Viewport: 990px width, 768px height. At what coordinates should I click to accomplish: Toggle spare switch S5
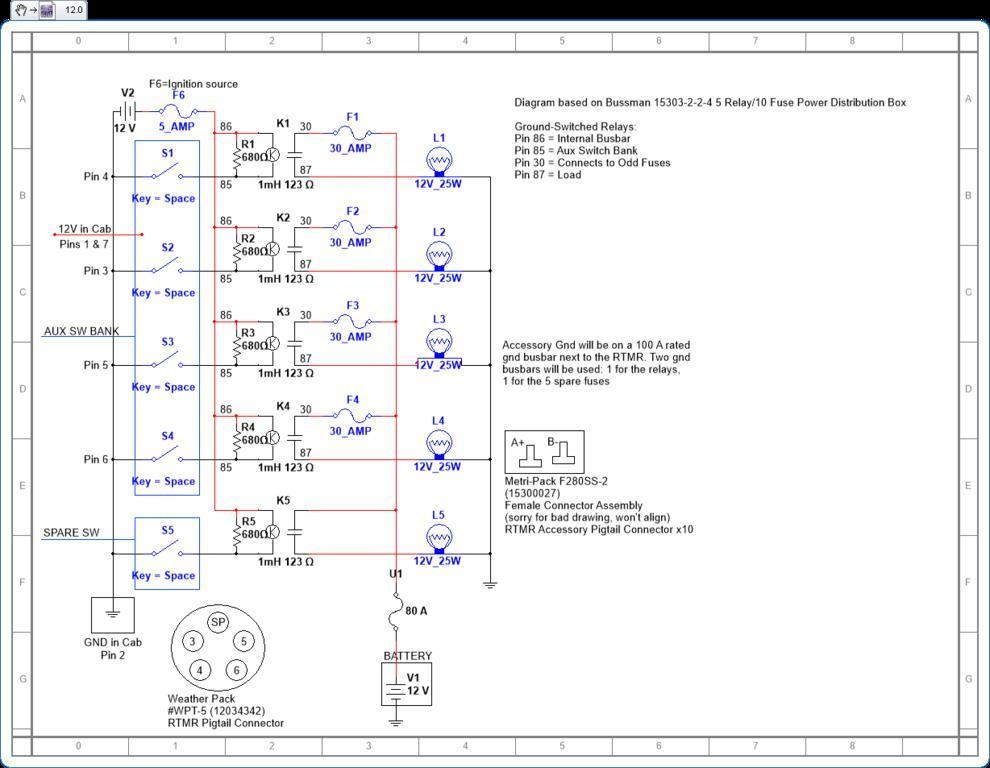(x=167, y=548)
